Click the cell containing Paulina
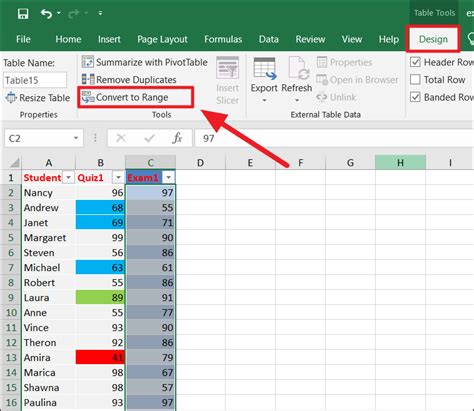474x411 pixels. pyautogui.click(x=49, y=403)
